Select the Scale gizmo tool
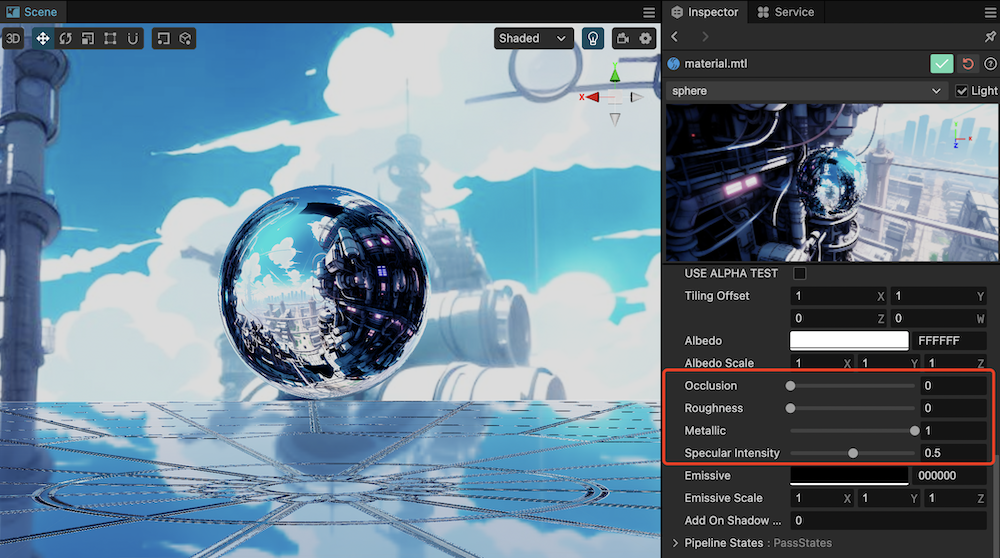The width and height of the screenshot is (1000, 558). (87, 38)
